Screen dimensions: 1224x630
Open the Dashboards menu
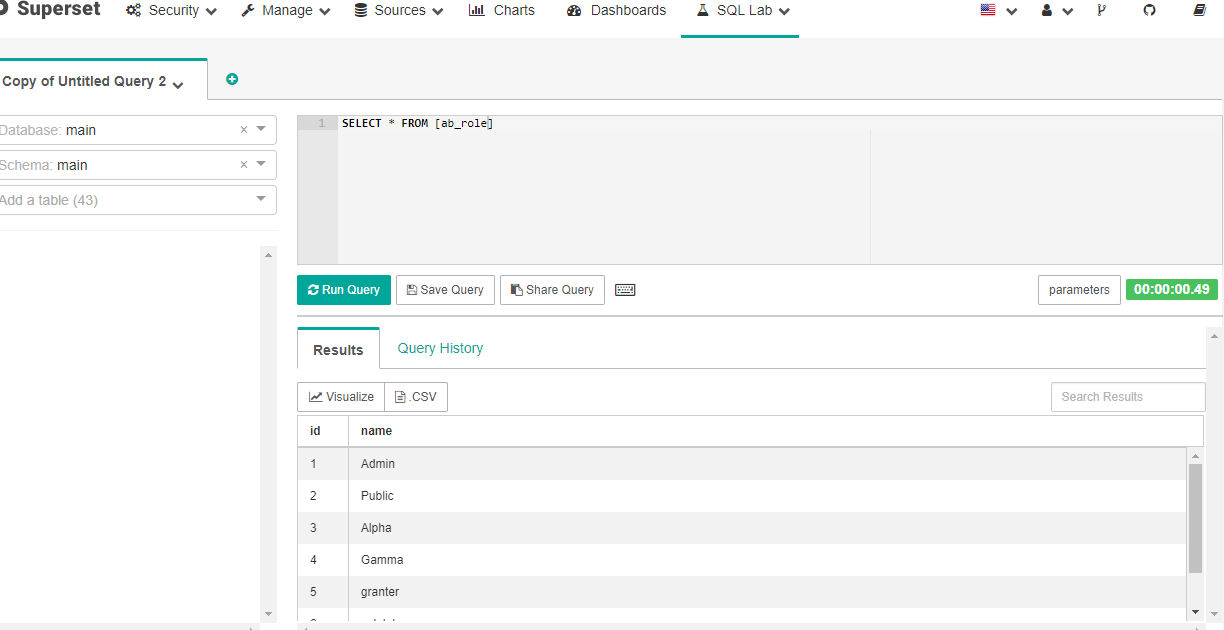coord(615,10)
